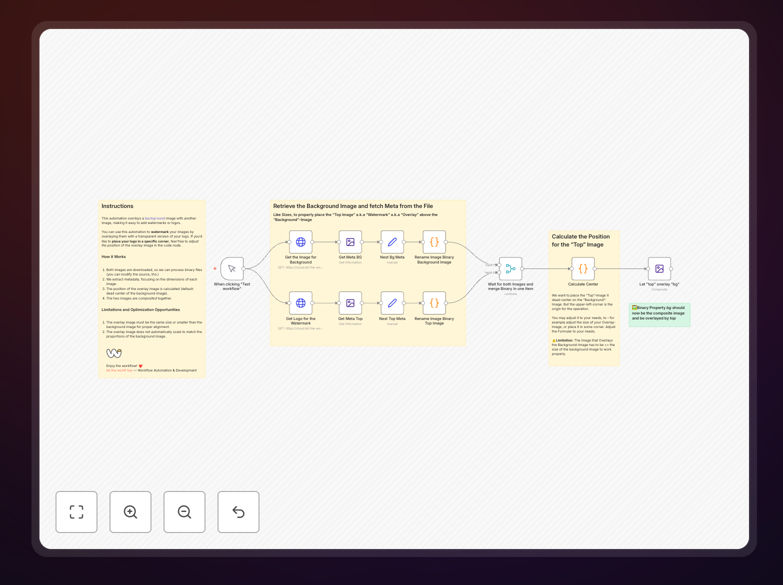Image resolution: width=783 pixels, height=585 pixels.
Task: Click the 'Retrieve the Background Image' sticky note title
Action: point(353,206)
